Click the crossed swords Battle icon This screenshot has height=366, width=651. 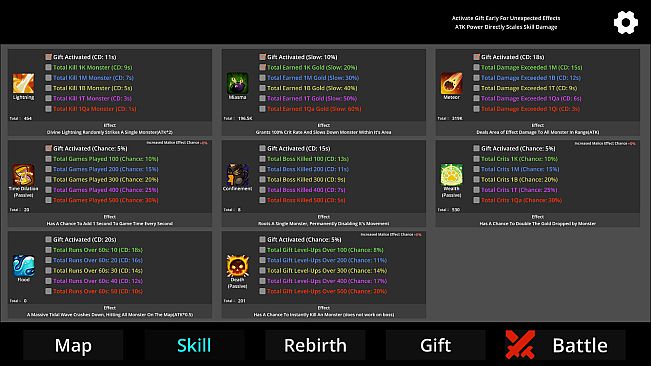(x=520, y=345)
